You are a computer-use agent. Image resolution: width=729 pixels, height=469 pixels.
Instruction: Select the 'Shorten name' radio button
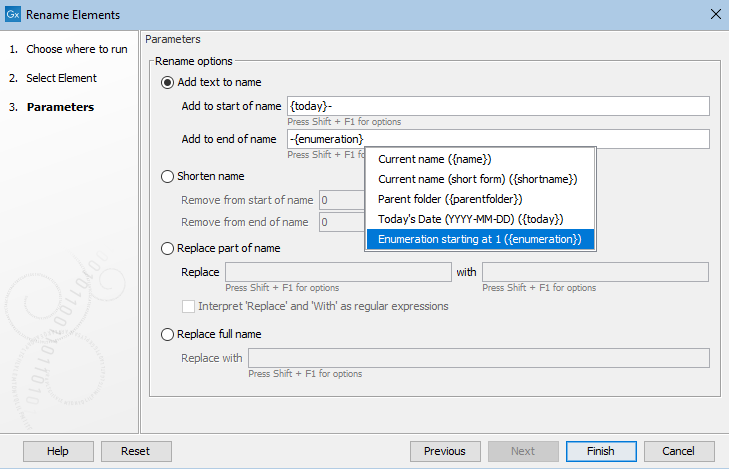(167, 176)
